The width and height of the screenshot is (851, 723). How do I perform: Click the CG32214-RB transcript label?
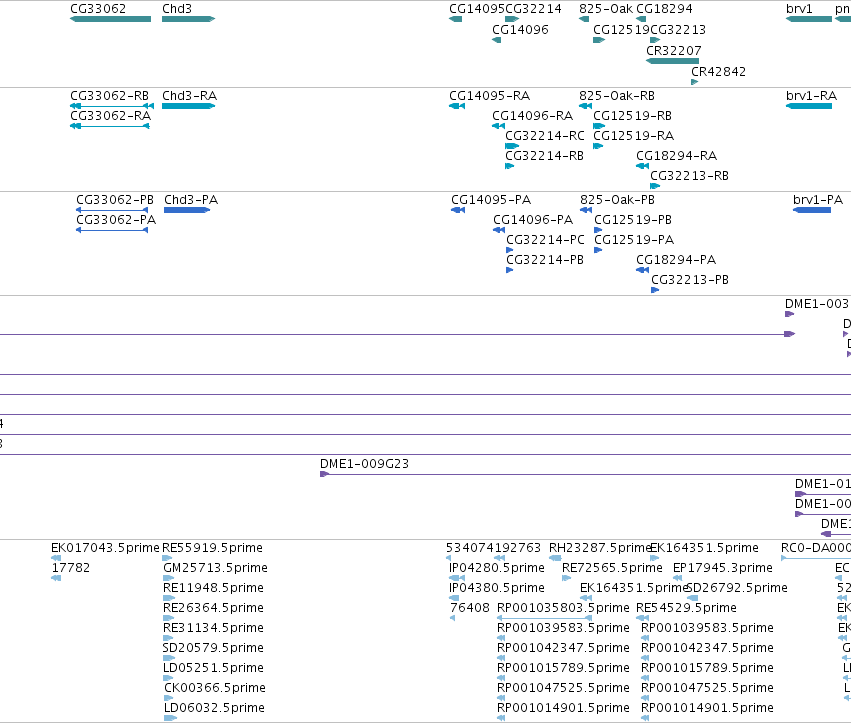(x=544, y=156)
